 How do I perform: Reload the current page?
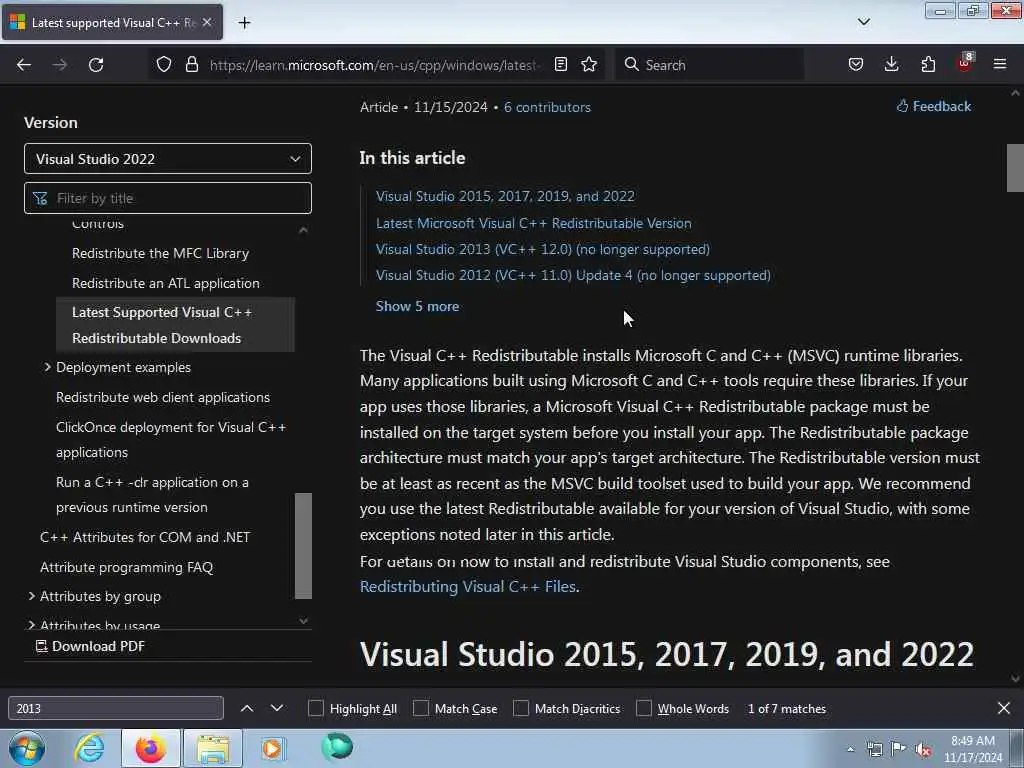pyautogui.click(x=96, y=65)
